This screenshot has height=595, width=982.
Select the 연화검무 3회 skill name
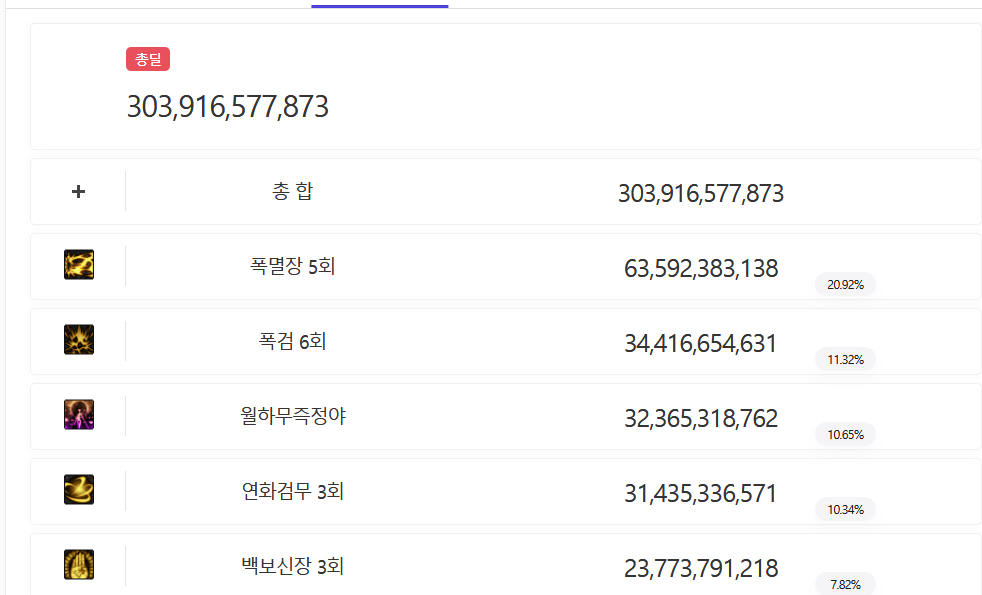pyautogui.click(x=293, y=491)
